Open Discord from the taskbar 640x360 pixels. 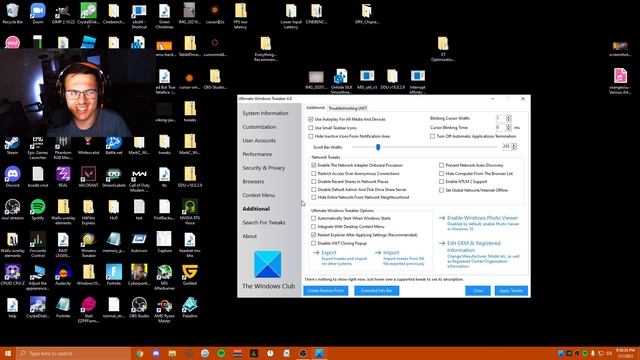(156, 353)
